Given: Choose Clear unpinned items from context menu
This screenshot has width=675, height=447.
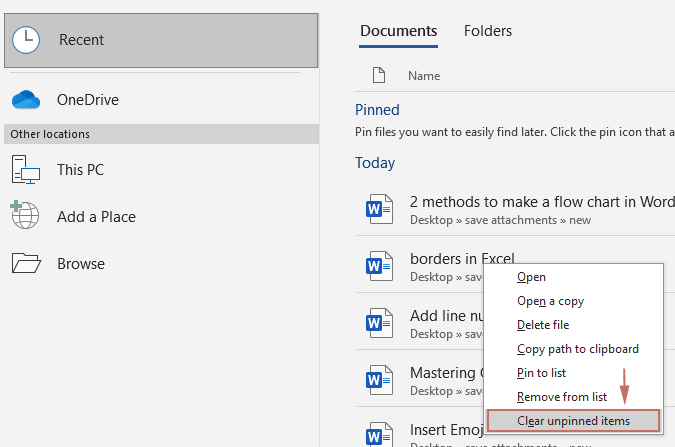Looking at the screenshot, I should [573, 421].
